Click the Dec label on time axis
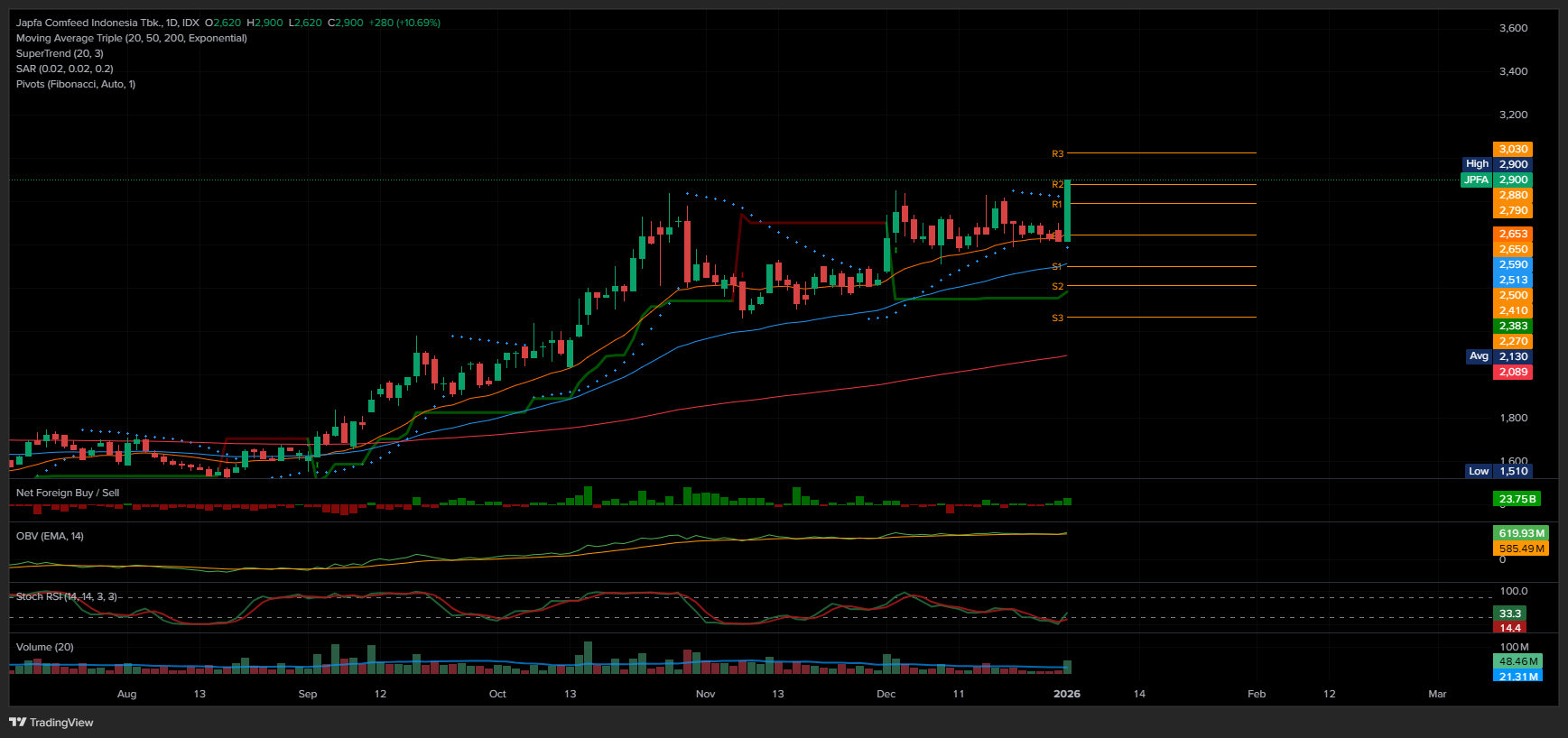1568x738 pixels. (886, 694)
